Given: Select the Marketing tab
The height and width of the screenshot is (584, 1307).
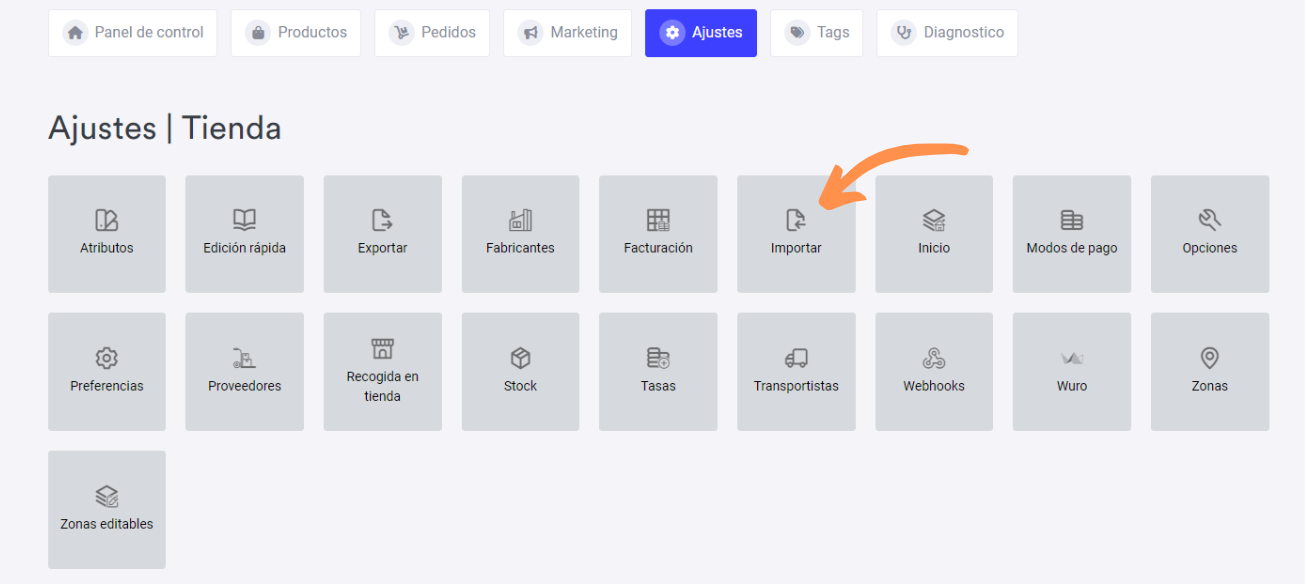Looking at the screenshot, I should [x=568, y=33].
